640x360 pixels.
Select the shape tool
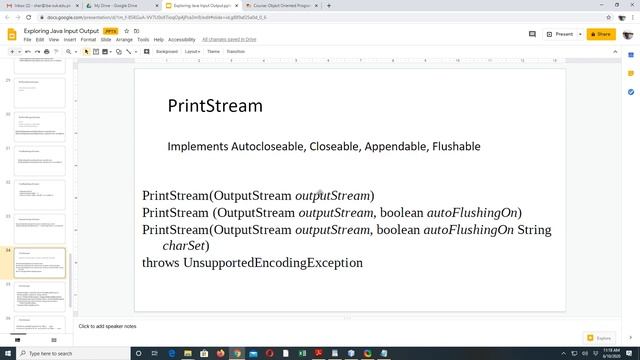[x=119, y=52]
